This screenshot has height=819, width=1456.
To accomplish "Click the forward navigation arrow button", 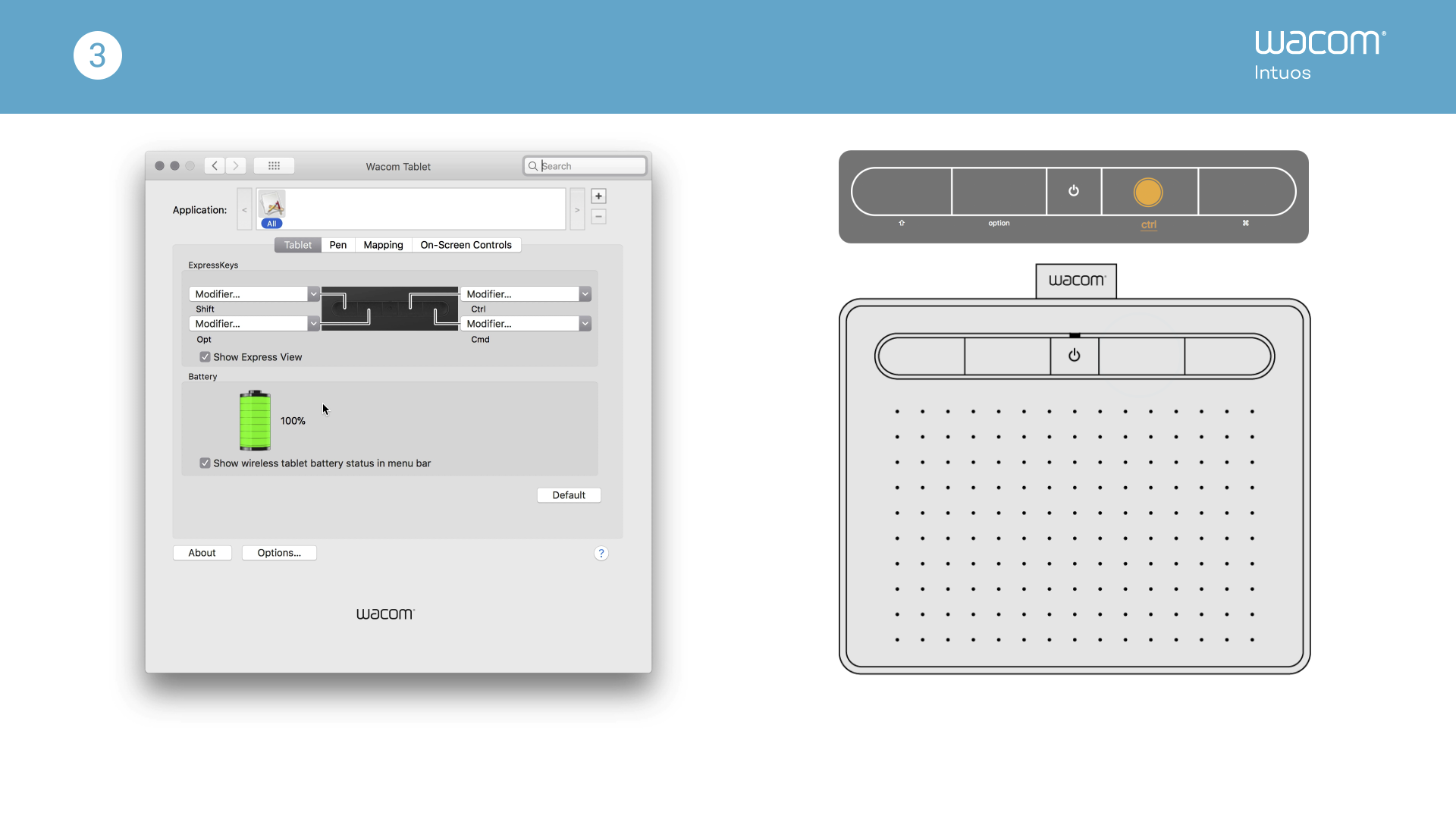I will pos(235,166).
